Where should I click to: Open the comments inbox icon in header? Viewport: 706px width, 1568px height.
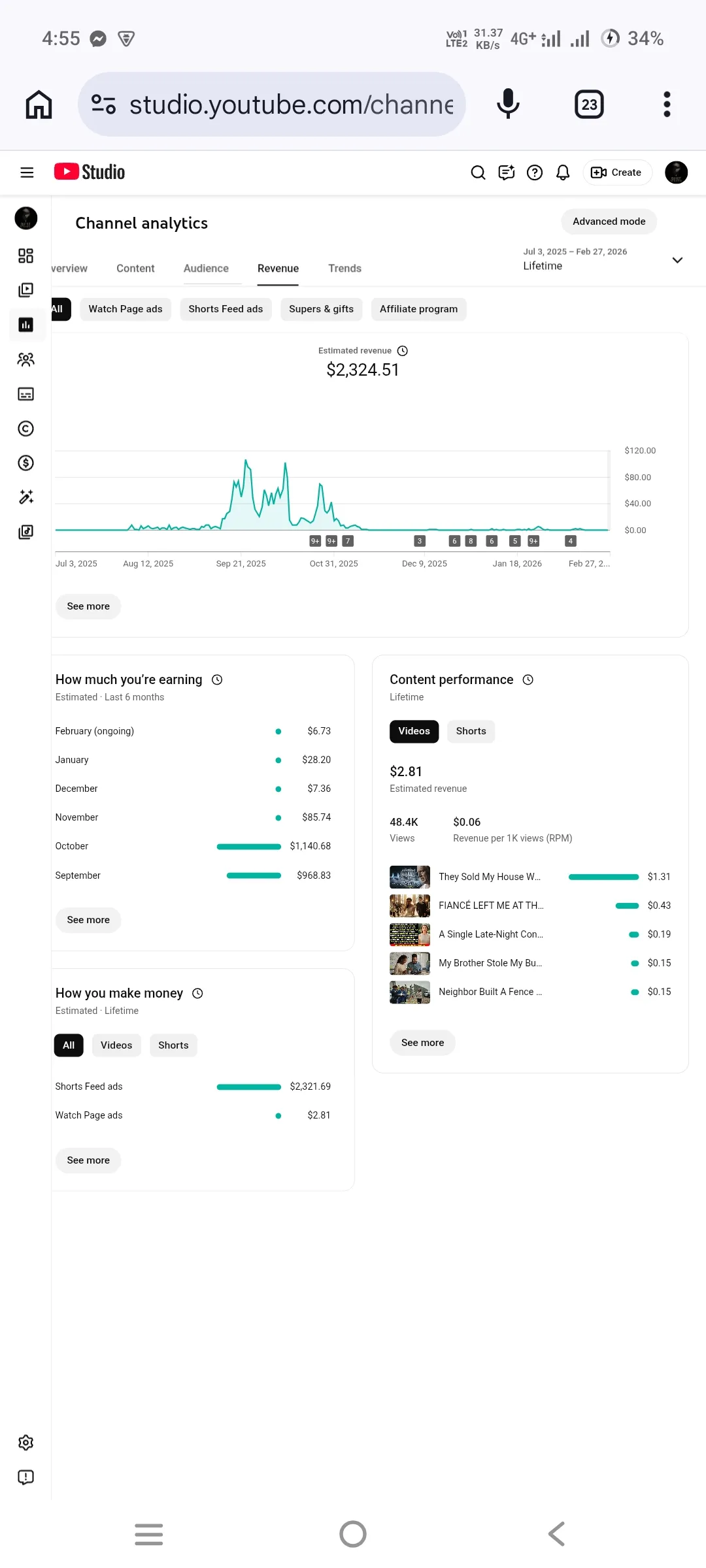coord(507,172)
